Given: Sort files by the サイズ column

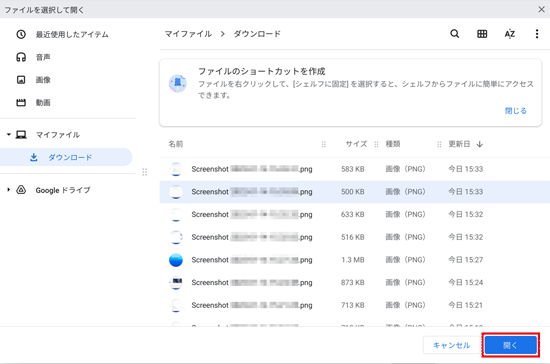Looking at the screenshot, I should tap(356, 144).
